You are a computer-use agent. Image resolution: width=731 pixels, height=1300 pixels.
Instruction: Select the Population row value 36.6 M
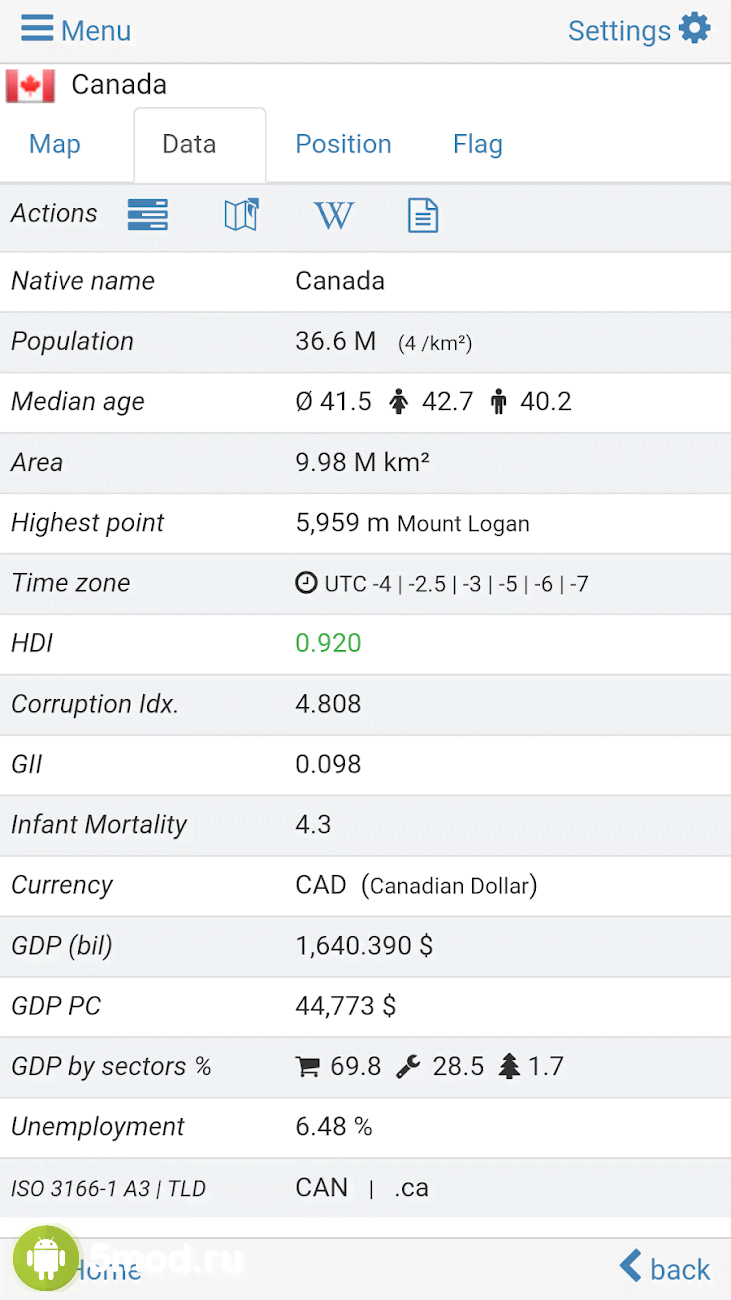click(x=335, y=341)
